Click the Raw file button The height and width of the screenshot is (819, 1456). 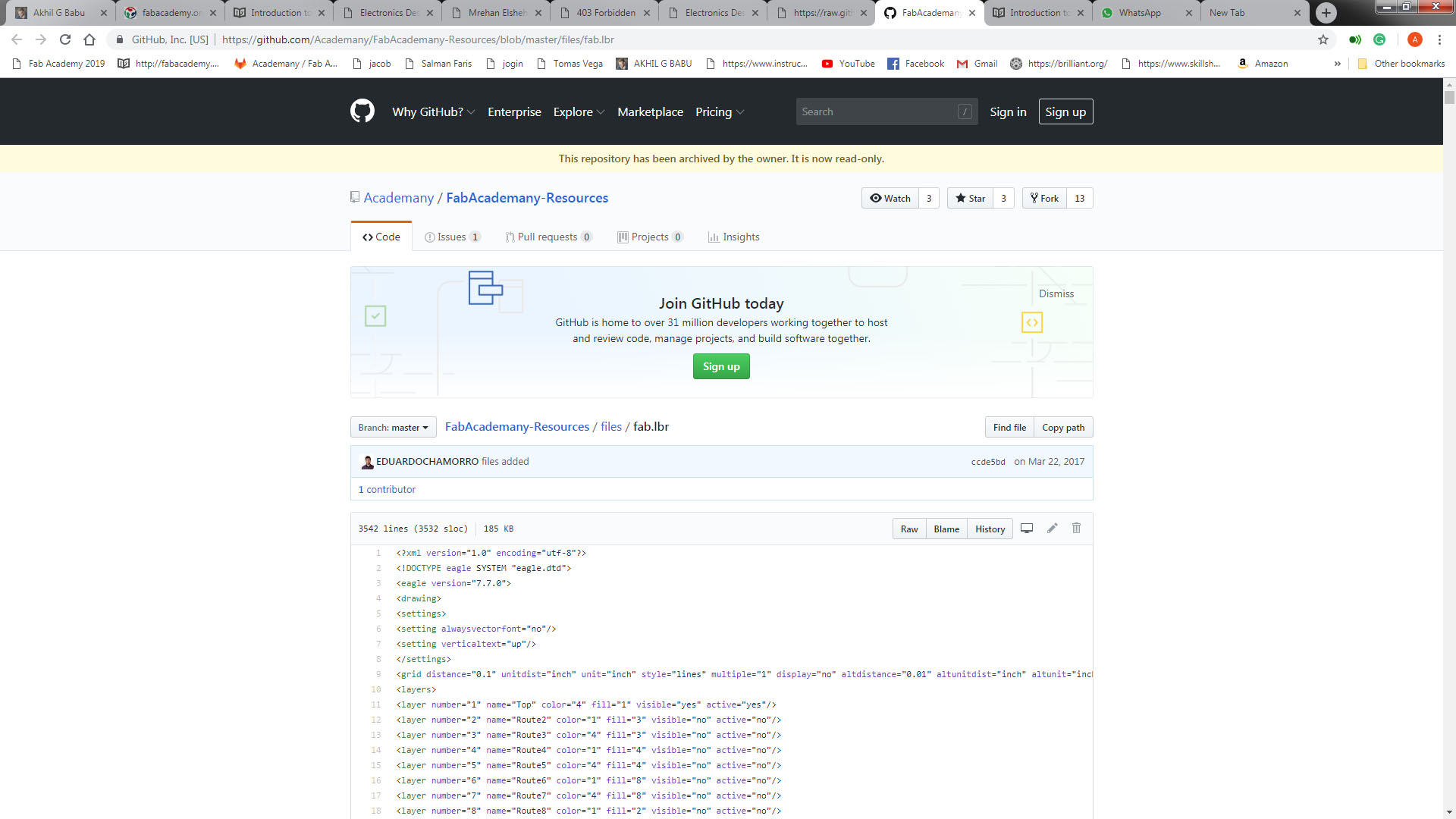[x=908, y=529]
